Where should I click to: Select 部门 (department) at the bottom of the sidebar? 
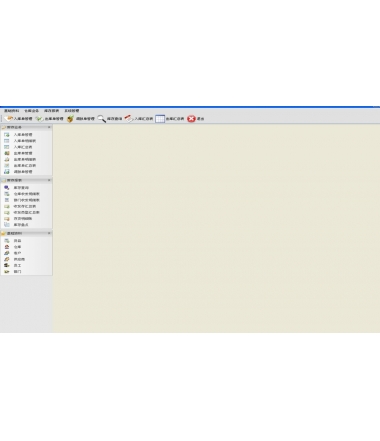click(17, 272)
